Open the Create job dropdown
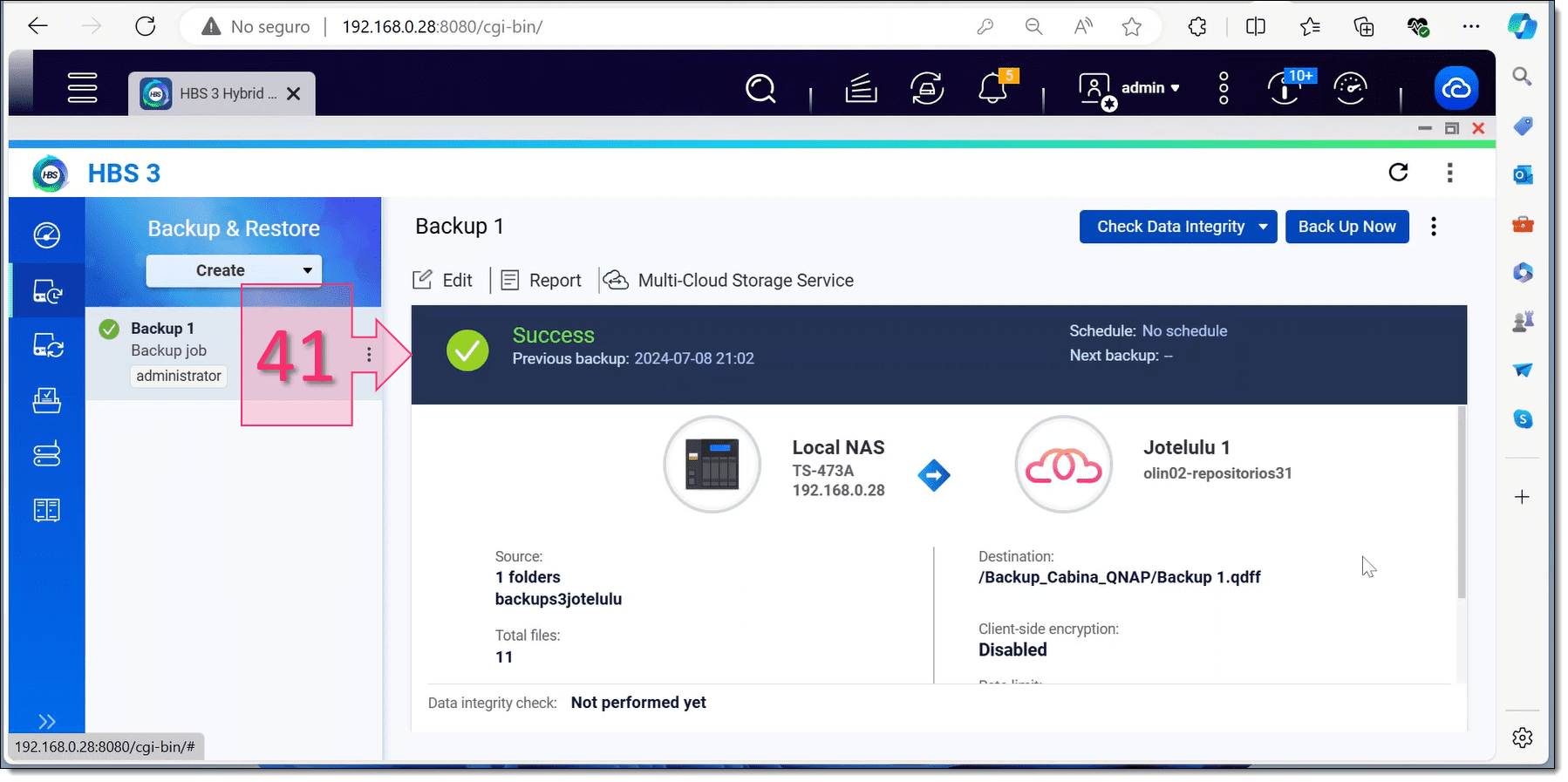 pos(234,270)
